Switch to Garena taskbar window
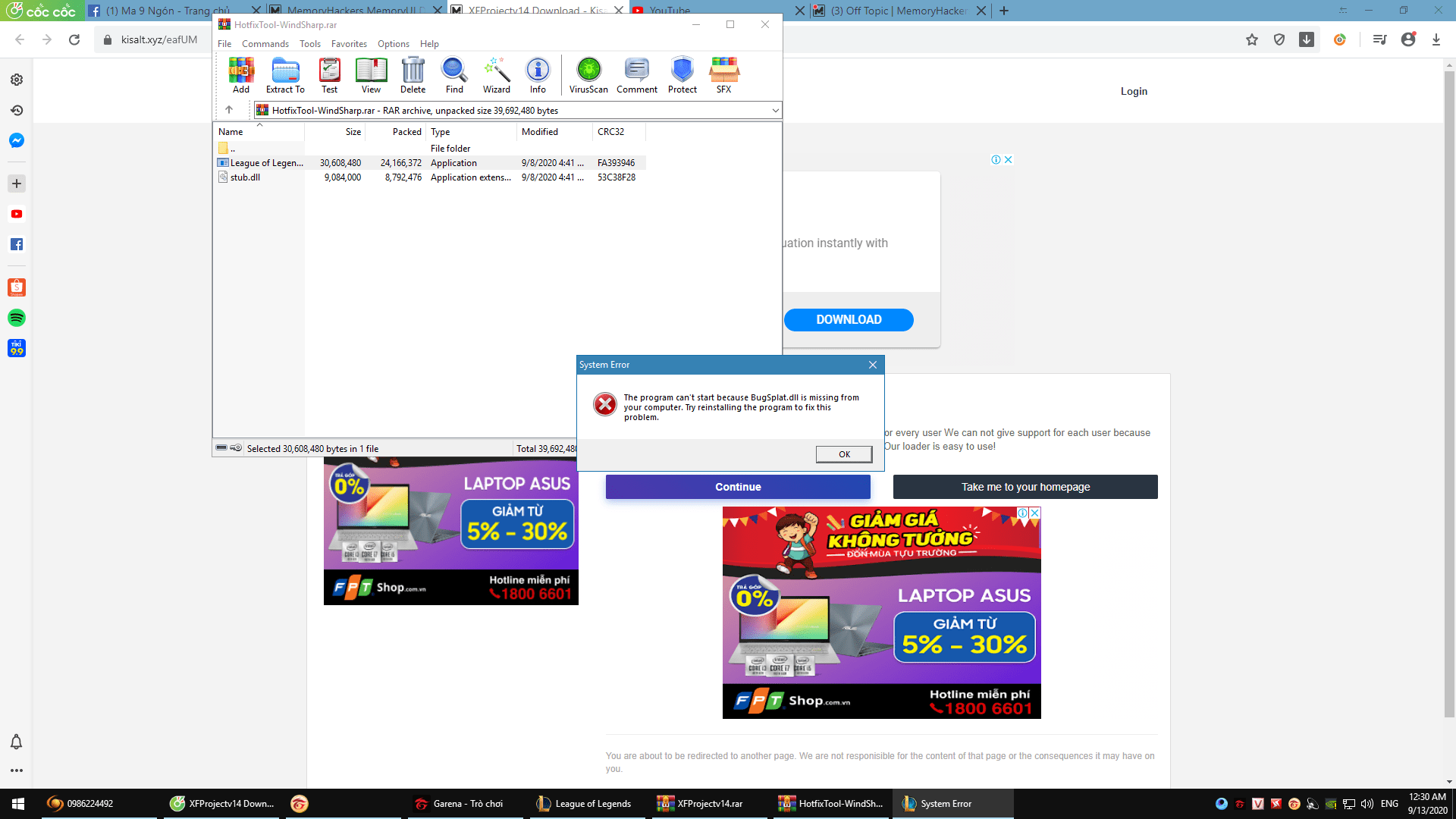The height and width of the screenshot is (819, 1456). (x=465, y=804)
